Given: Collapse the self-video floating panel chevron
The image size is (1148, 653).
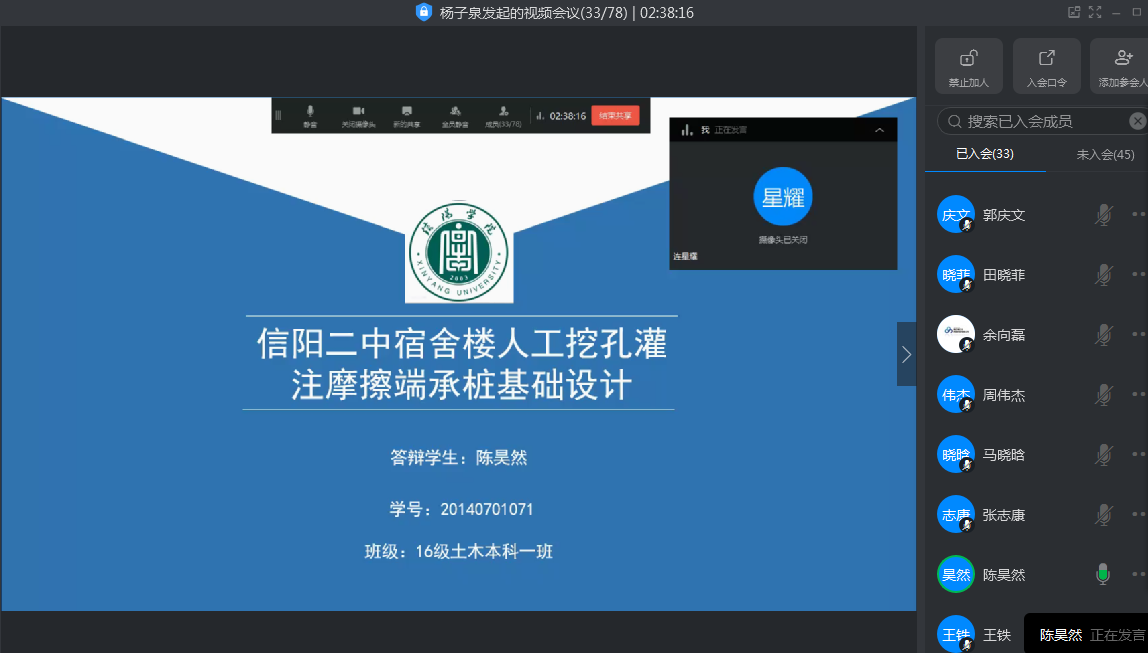Looking at the screenshot, I should coord(879,130).
